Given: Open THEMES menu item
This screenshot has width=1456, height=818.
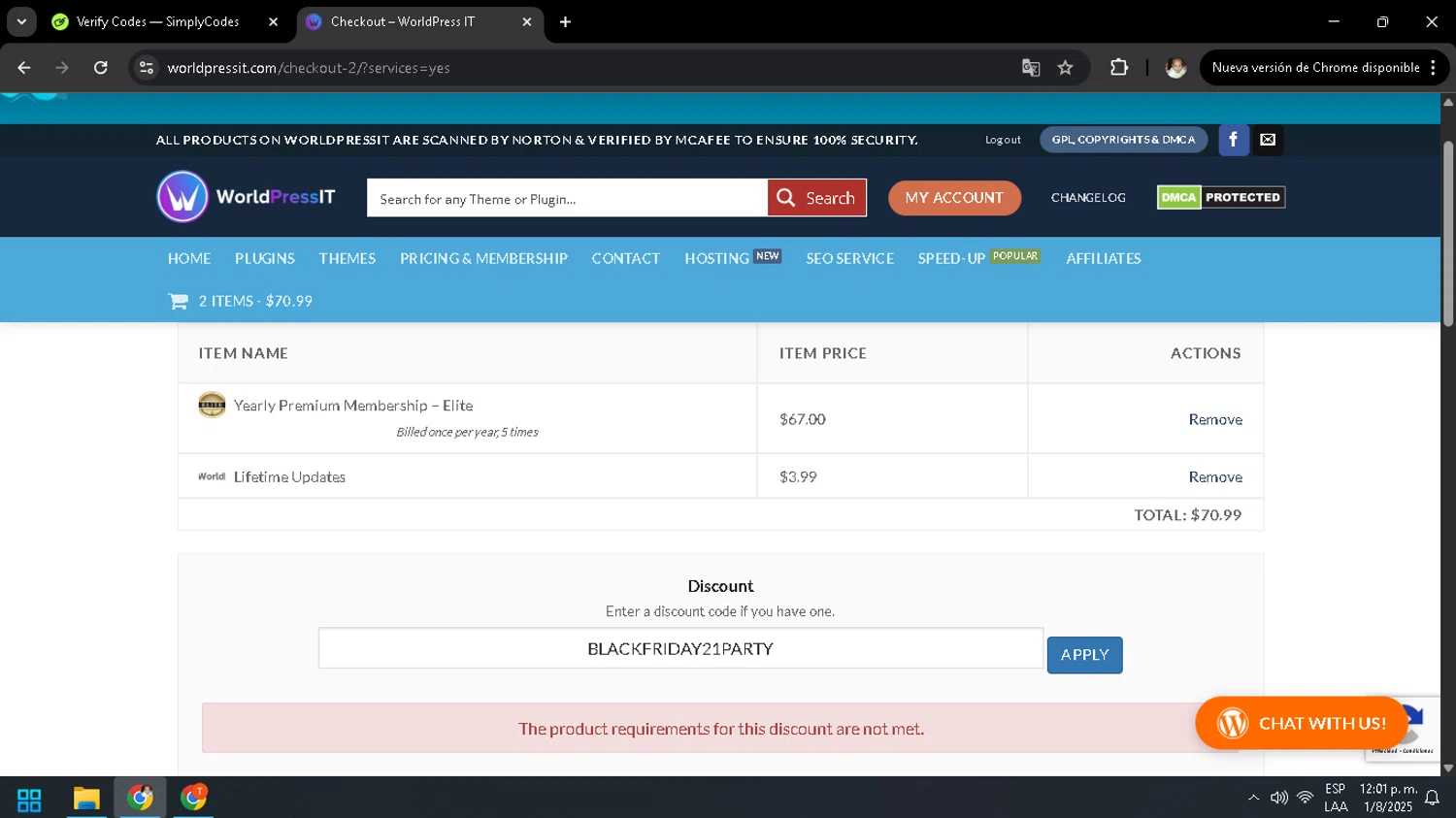Looking at the screenshot, I should pyautogui.click(x=347, y=258).
